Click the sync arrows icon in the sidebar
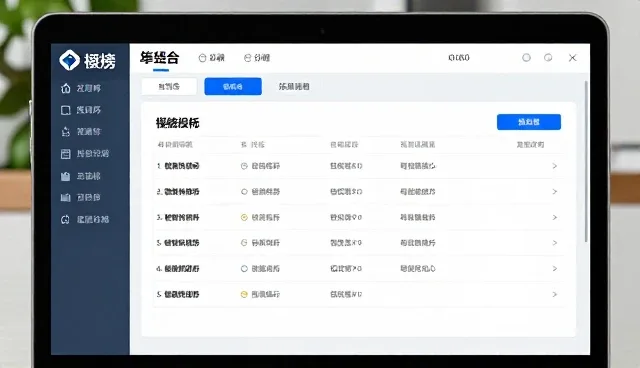 [65, 219]
